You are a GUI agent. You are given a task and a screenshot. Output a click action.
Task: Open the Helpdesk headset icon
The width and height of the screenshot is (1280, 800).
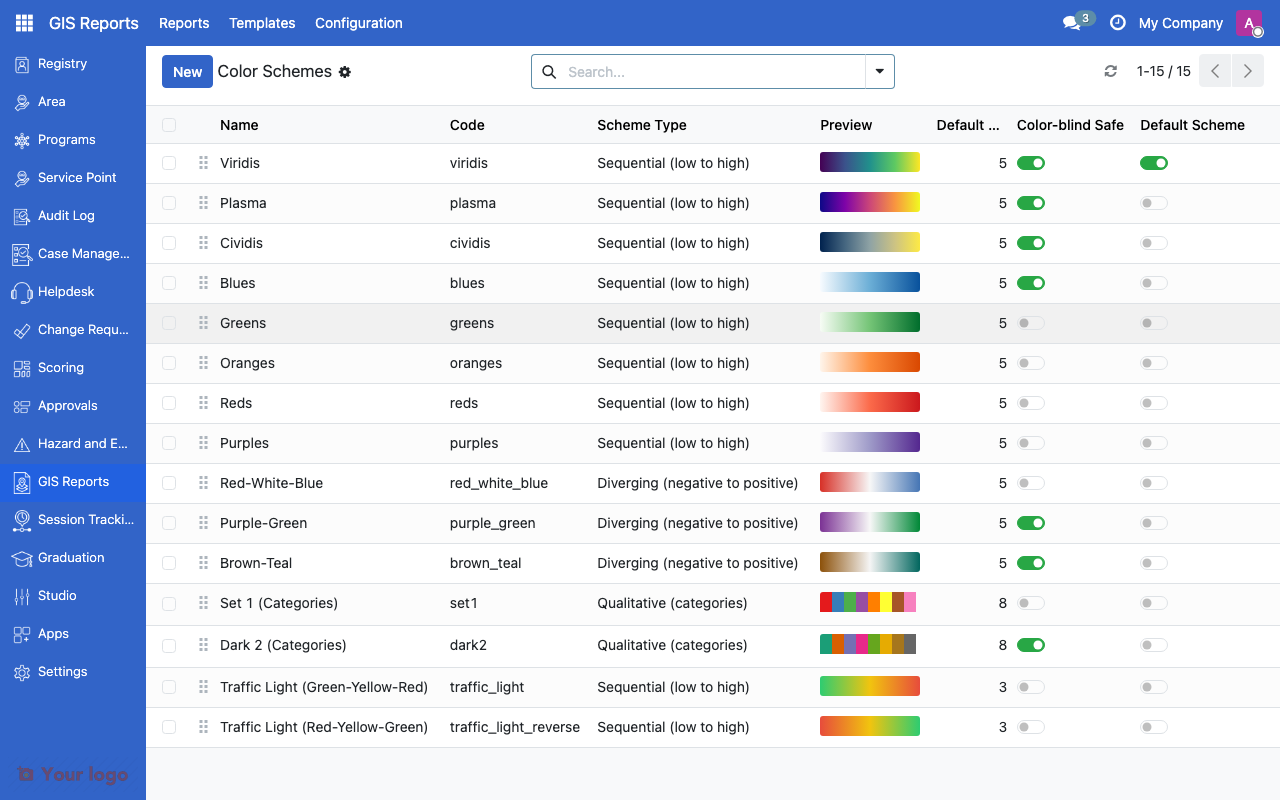(22, 292)
